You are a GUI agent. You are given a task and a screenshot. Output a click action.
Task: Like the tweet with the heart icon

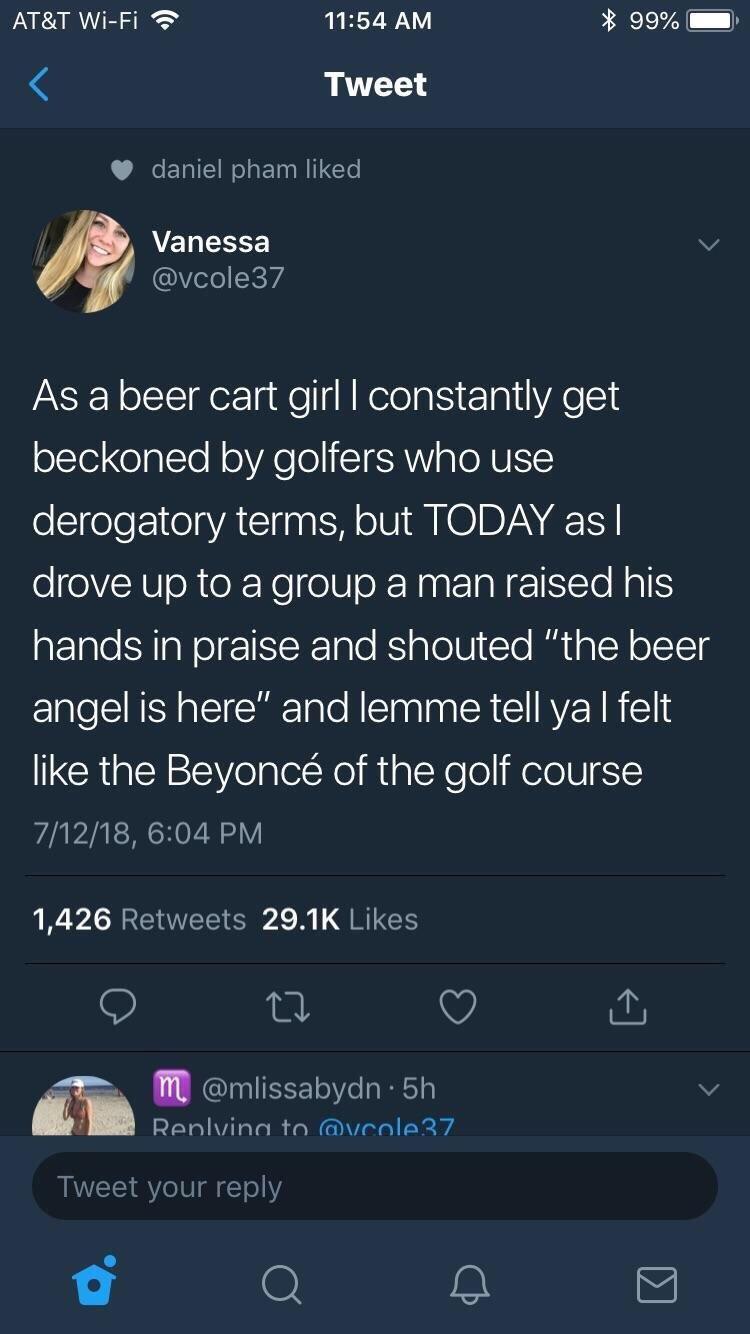click(458, 1007)
